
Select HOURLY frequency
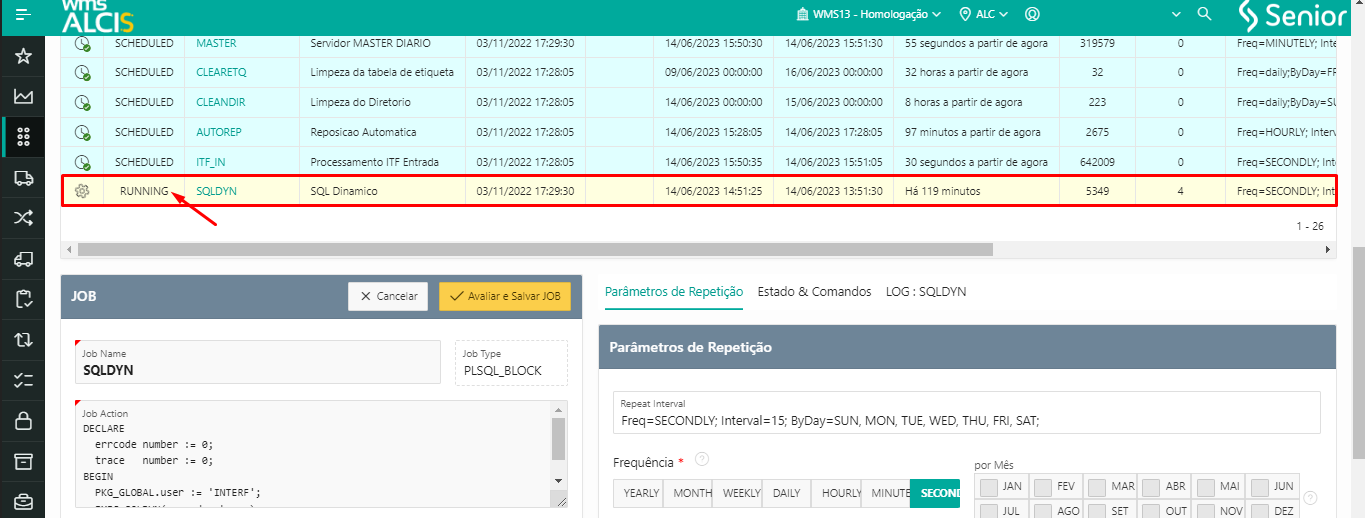pyautogui.click(x=835, y=493)
